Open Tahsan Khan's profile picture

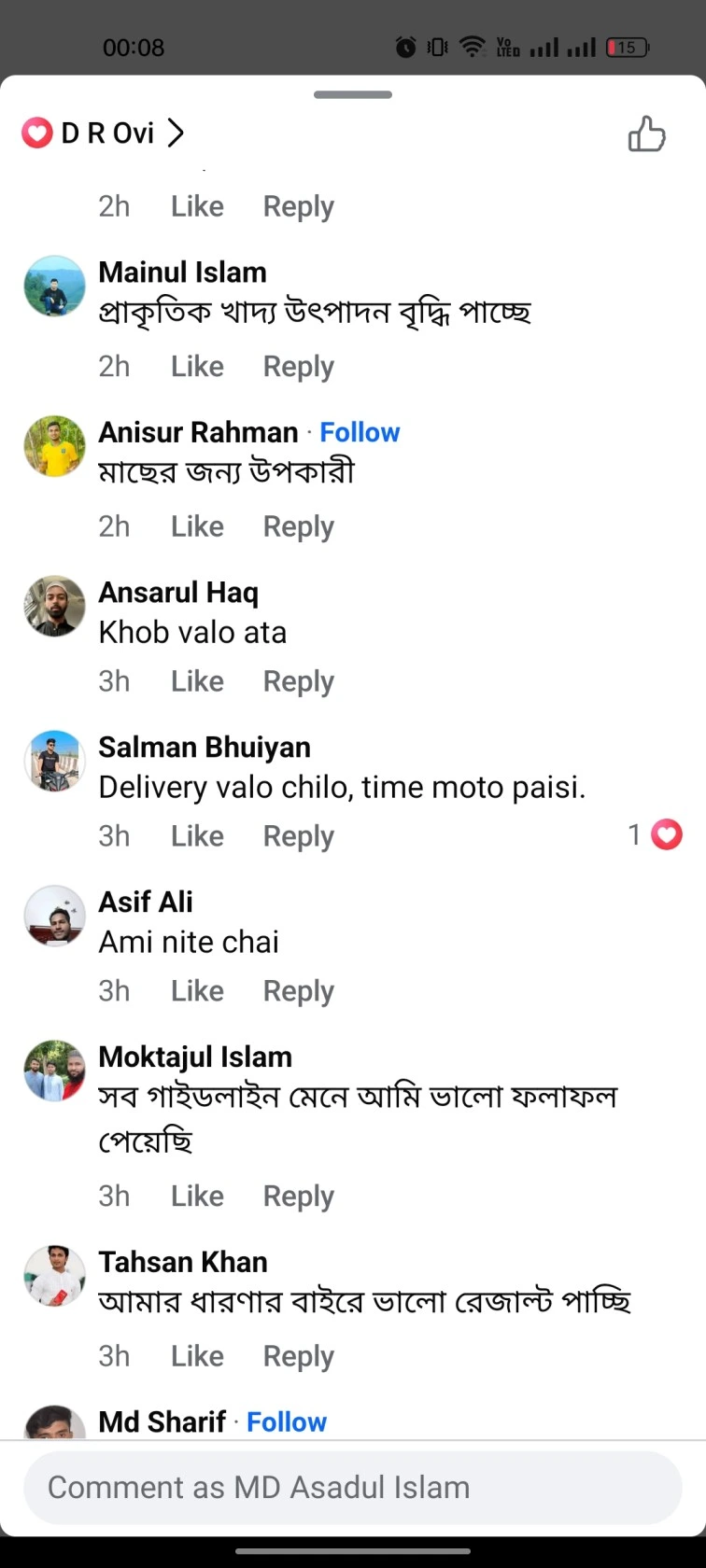54,1276
